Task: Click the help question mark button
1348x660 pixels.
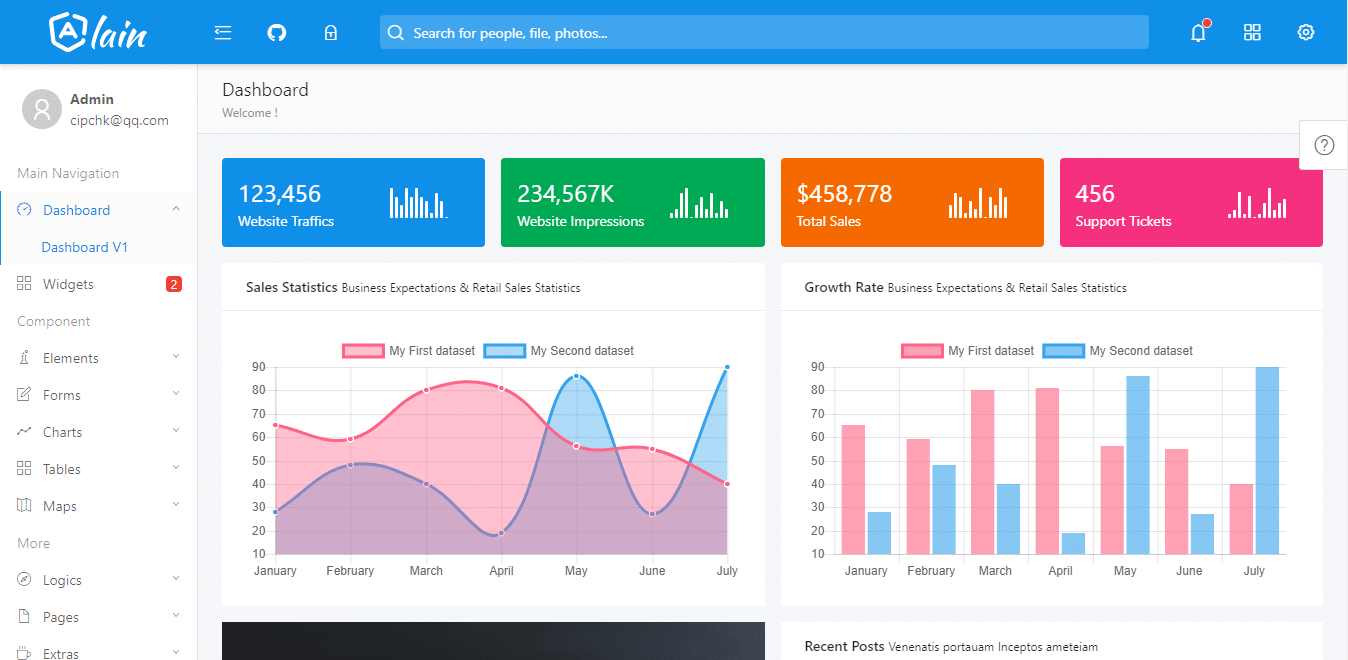Action: [1324, 145]
